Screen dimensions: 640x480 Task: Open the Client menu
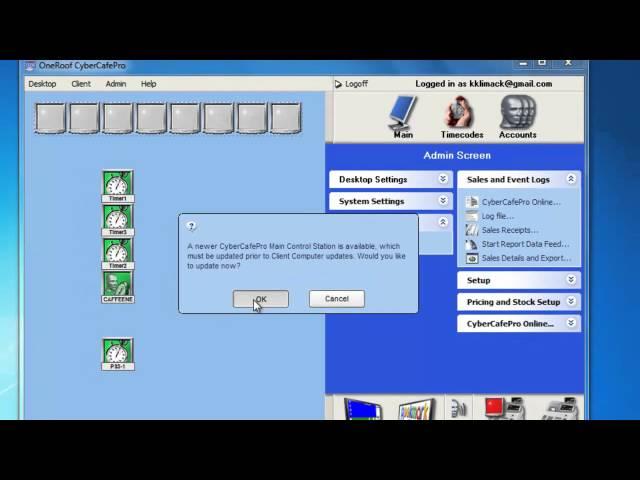click(81, 84)
